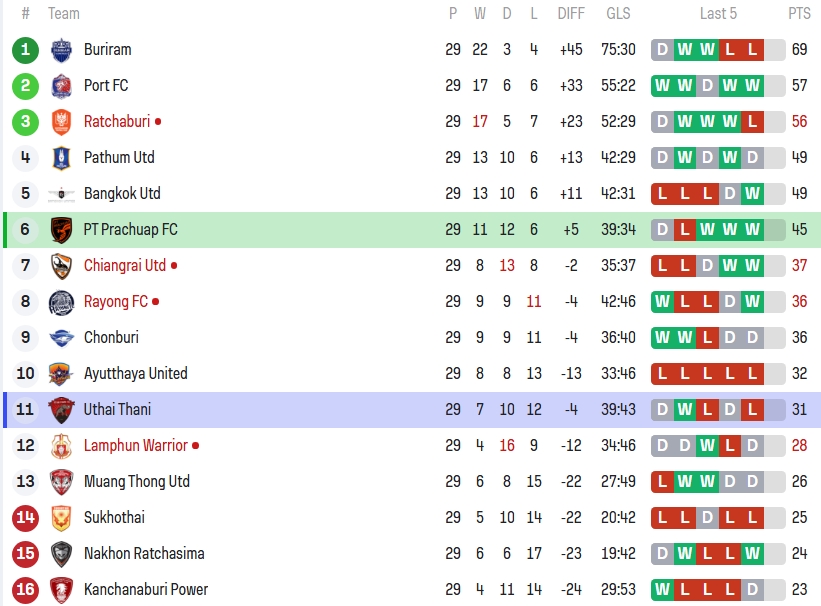
Task: Click Ayutthaya United's last loss form badge
Action: pos(752,373)
